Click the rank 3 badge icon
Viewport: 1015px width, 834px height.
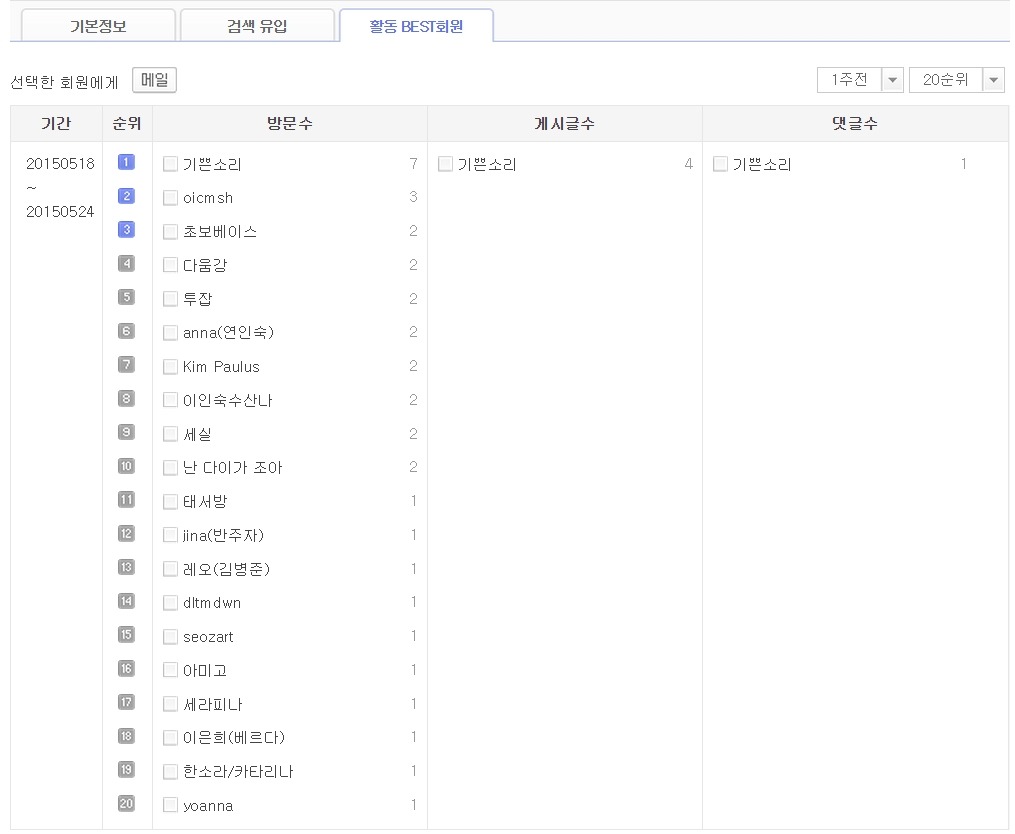[126, 230]
